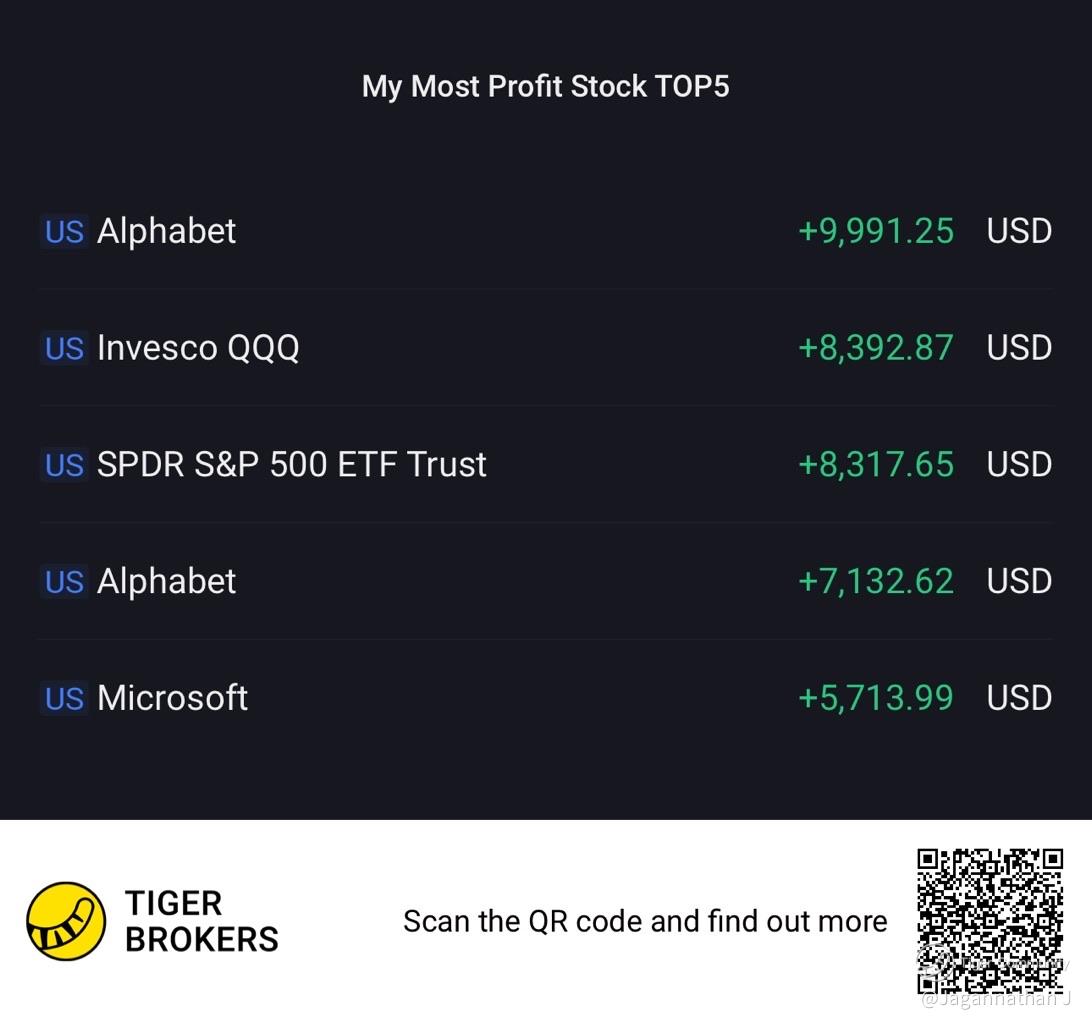Select the second Alphabet stock name

pyautogui.click(x=166, y=581)
